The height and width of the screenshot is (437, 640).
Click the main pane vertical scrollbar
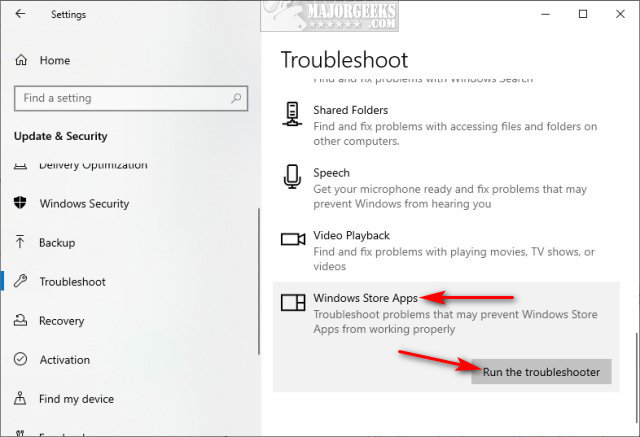pyautogui.click(x=637, y=378)
